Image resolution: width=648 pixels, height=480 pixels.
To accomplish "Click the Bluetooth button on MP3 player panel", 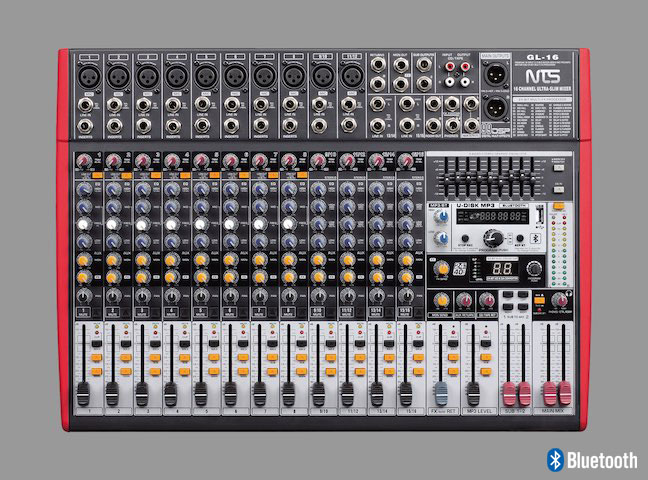I will tap(534, 239).
